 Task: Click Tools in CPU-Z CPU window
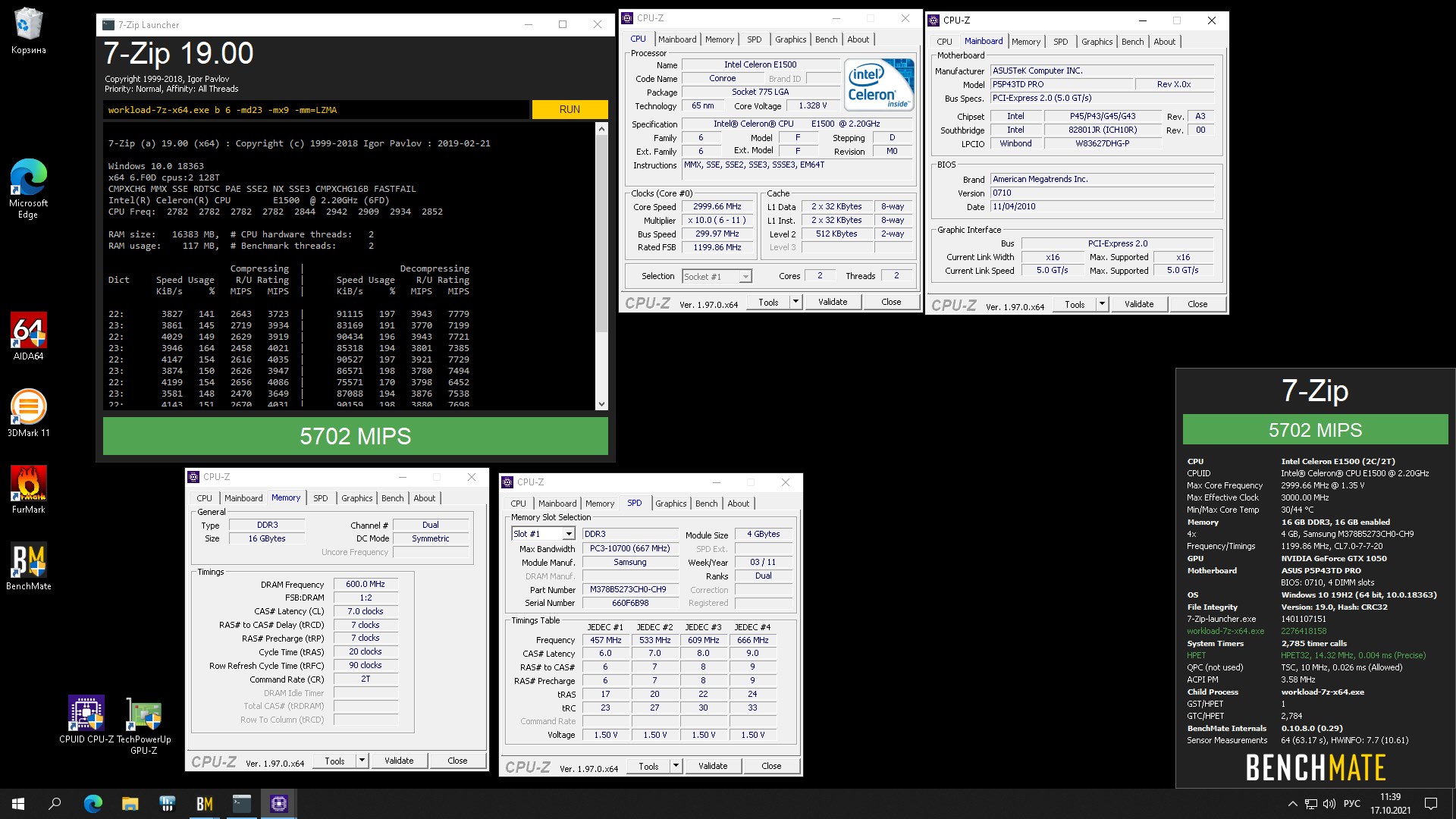point(768,302)
